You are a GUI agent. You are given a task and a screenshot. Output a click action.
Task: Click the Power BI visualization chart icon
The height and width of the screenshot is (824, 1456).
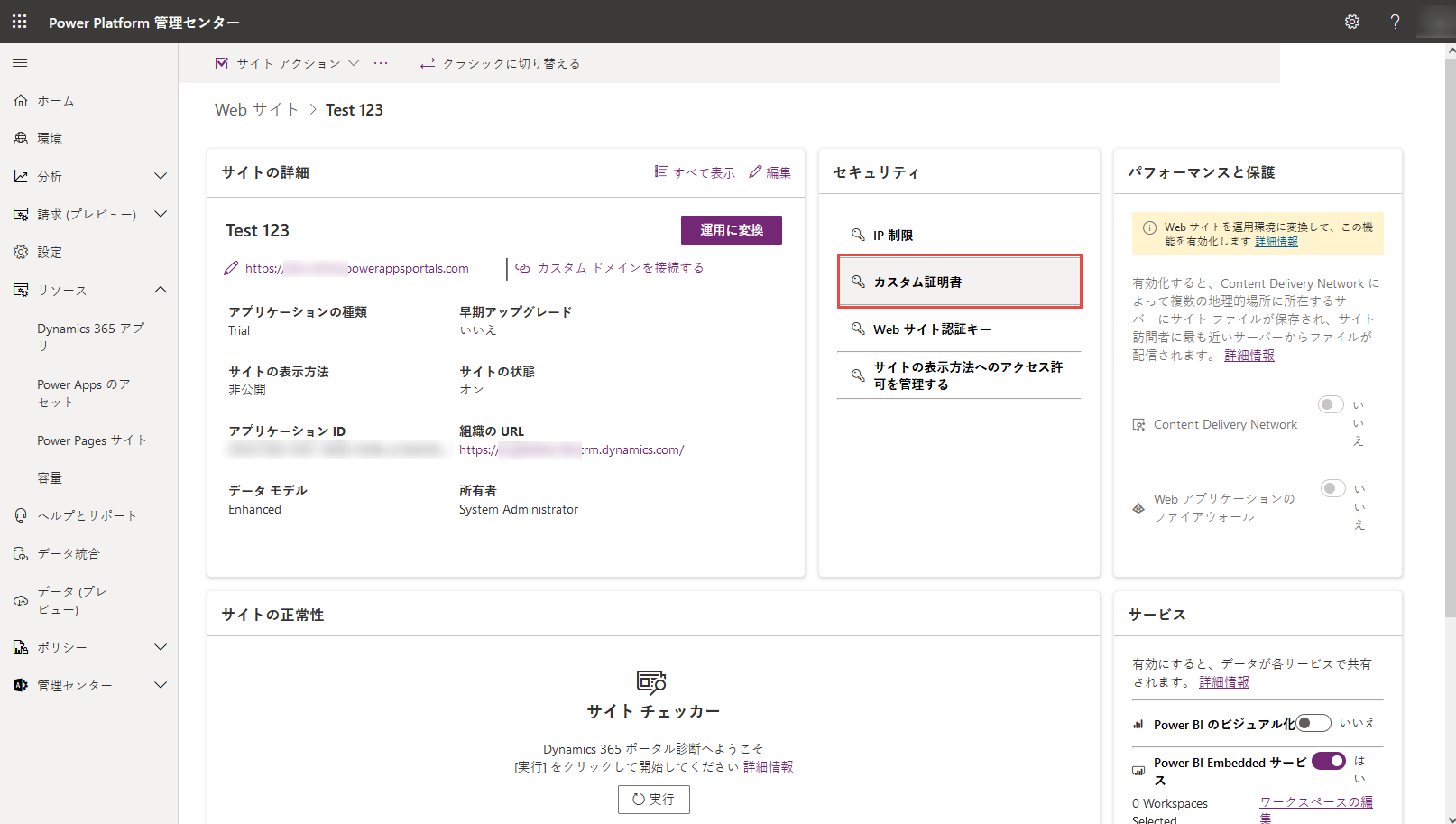point(1138,725)
